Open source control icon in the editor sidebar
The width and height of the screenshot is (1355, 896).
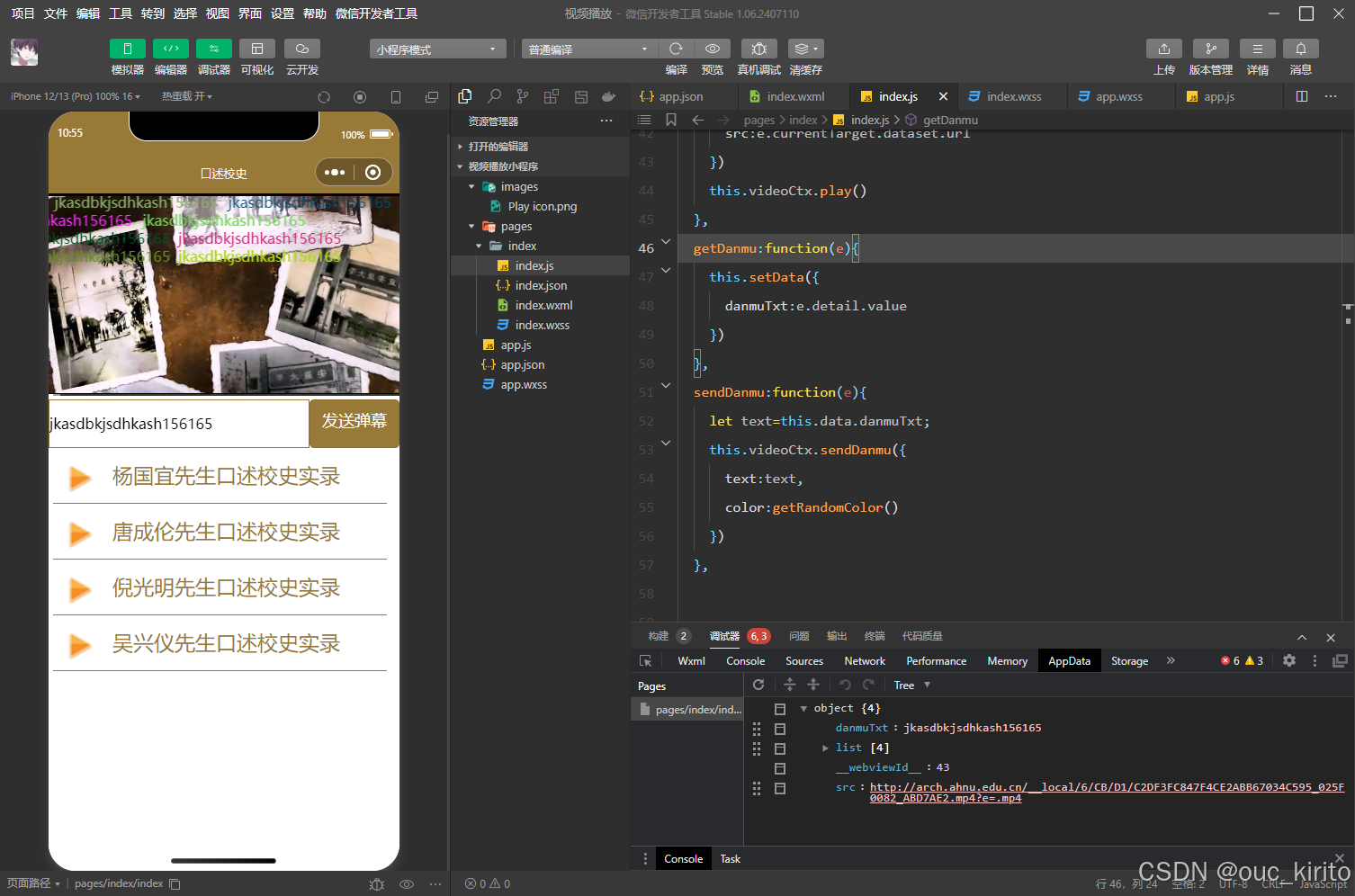(x=523, y=96)
